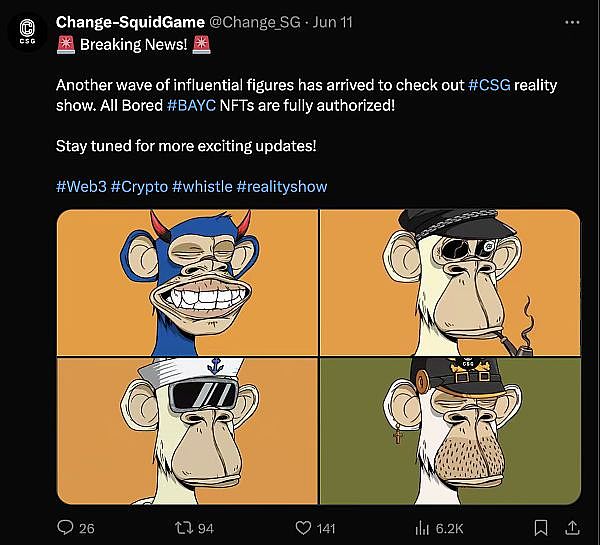Image resolution: width=600 pixels, height=545 pixels.
Task: Follow the #CSG hashtag link
Action: (490, 85)
